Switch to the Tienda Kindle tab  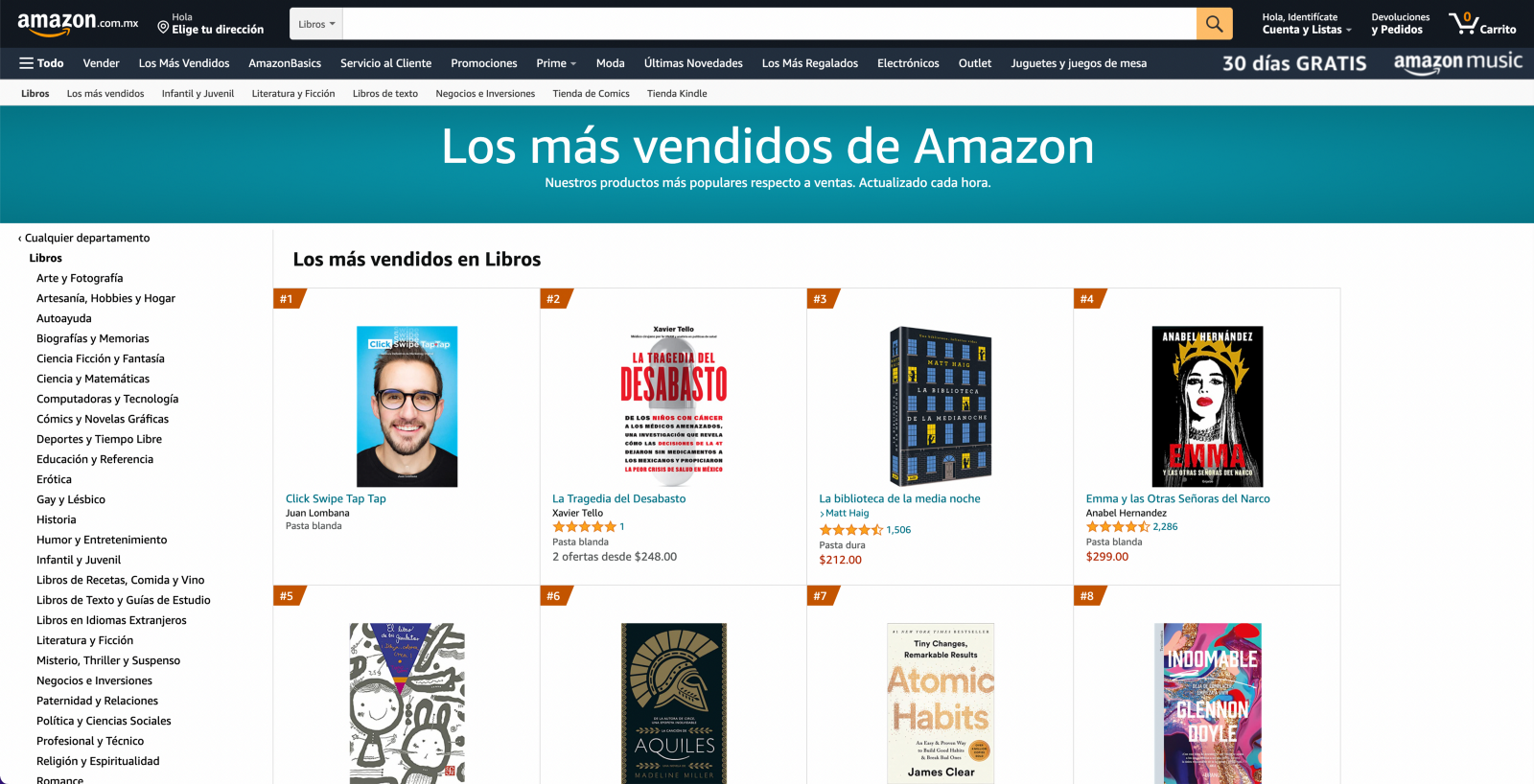tap(677, 94)
